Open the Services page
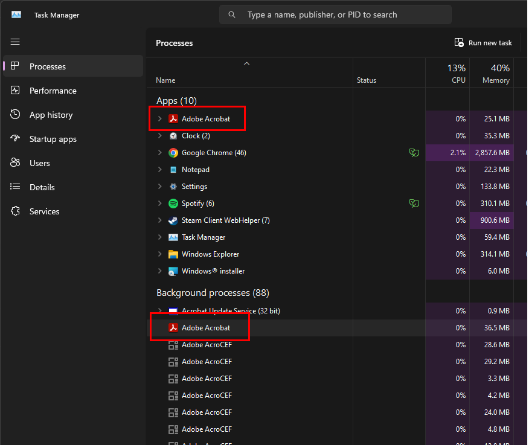528x445 pixels. 73,211
